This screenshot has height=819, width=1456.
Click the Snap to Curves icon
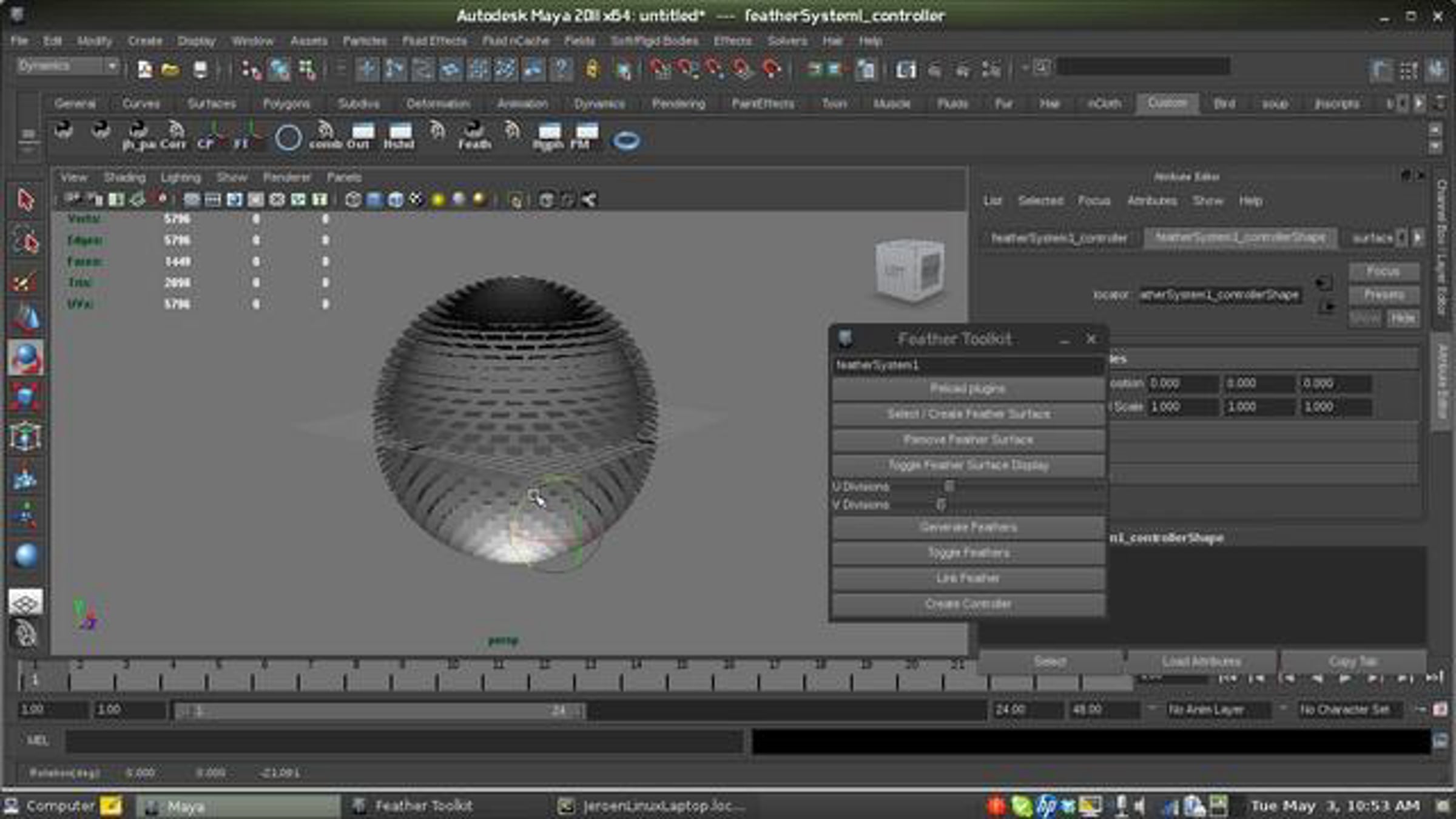click(688, 69)
